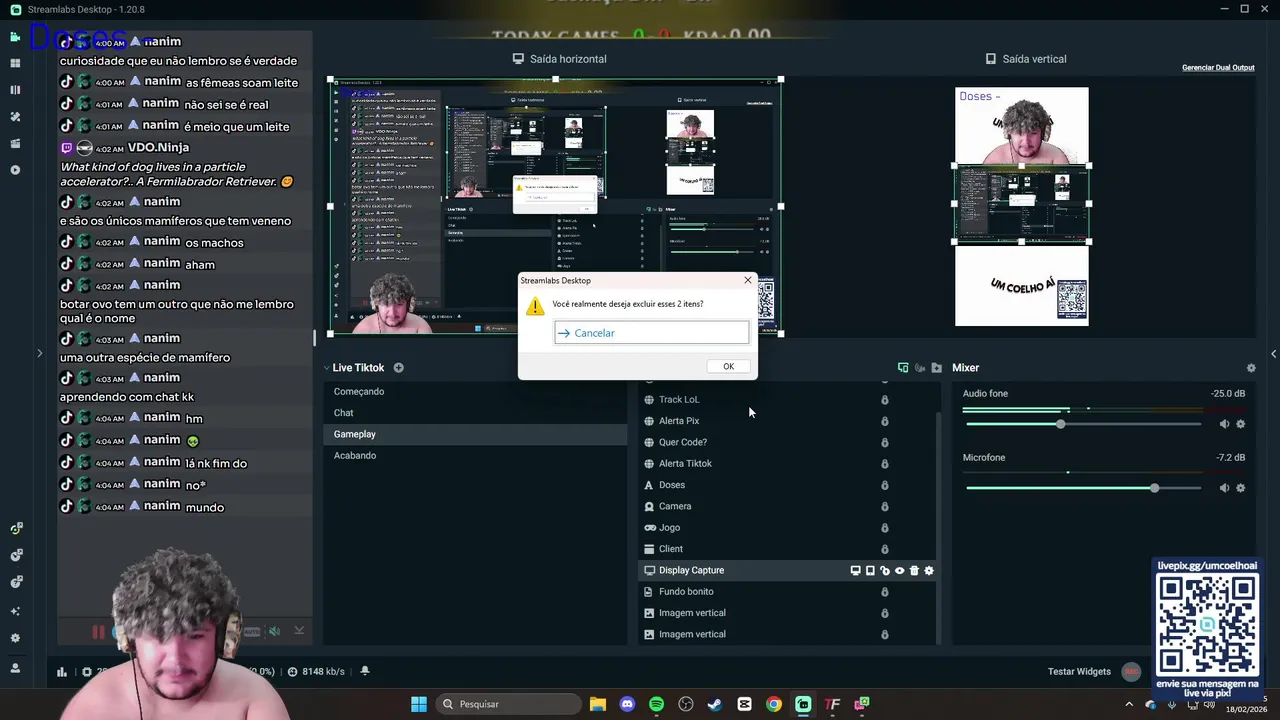Open the sparkle AI icon in sidebar
Viewport: 1280px width, 720px height.
click(x=15, y=611)
